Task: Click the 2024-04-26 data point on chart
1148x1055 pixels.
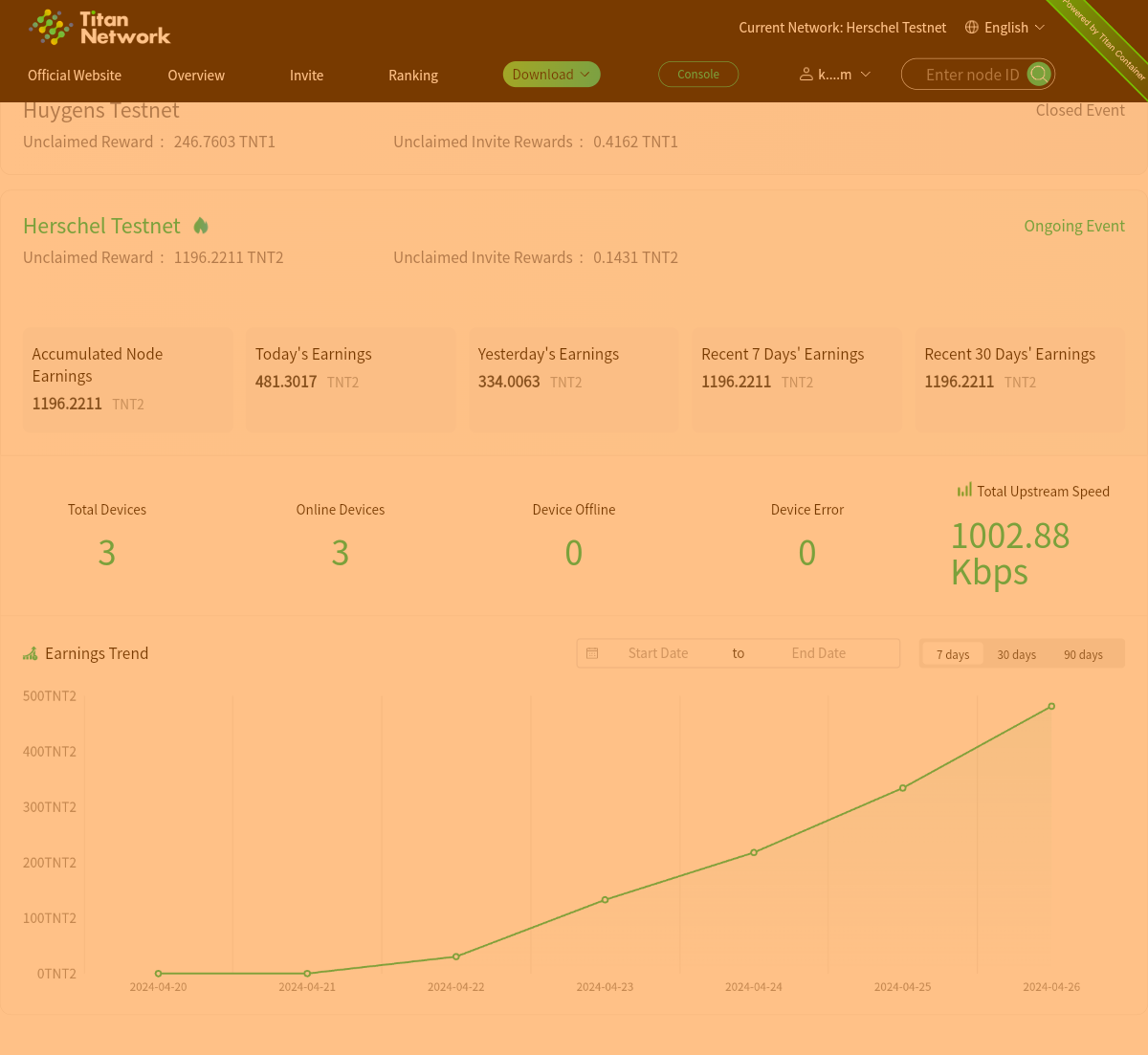Action: click(1051, 707)
